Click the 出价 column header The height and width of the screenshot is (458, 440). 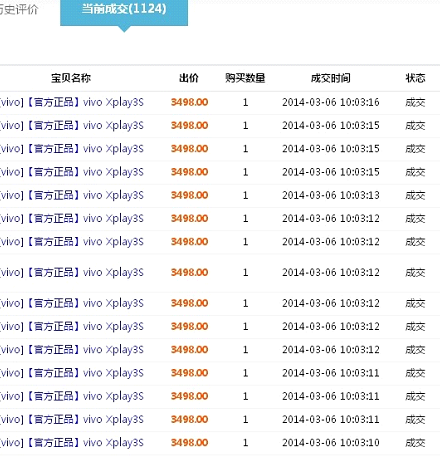click(x=189, y=78)
